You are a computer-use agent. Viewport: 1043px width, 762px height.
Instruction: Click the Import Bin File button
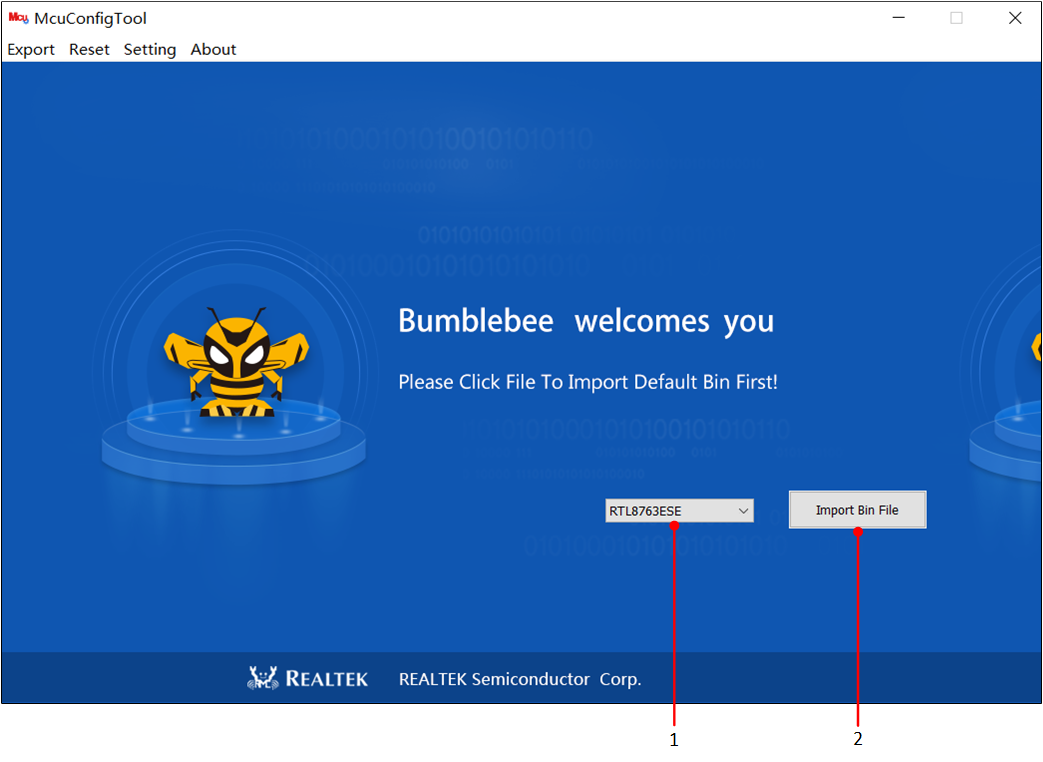[857, 510]
